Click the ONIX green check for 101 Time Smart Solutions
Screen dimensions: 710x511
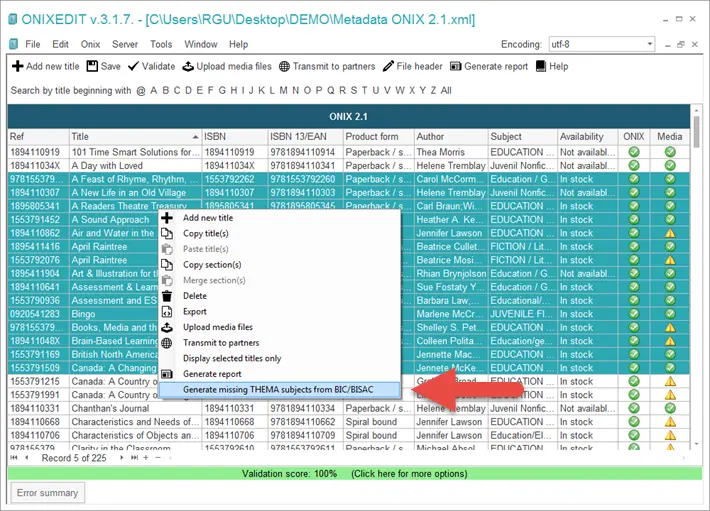pos(634,152)
